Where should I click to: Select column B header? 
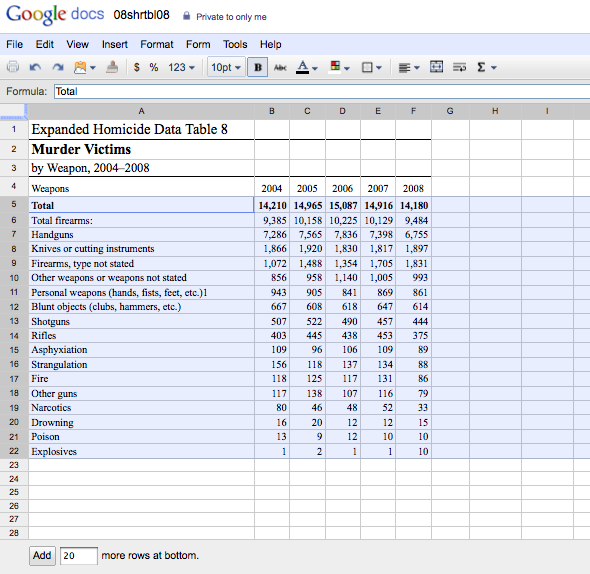(x=272, y=111)
